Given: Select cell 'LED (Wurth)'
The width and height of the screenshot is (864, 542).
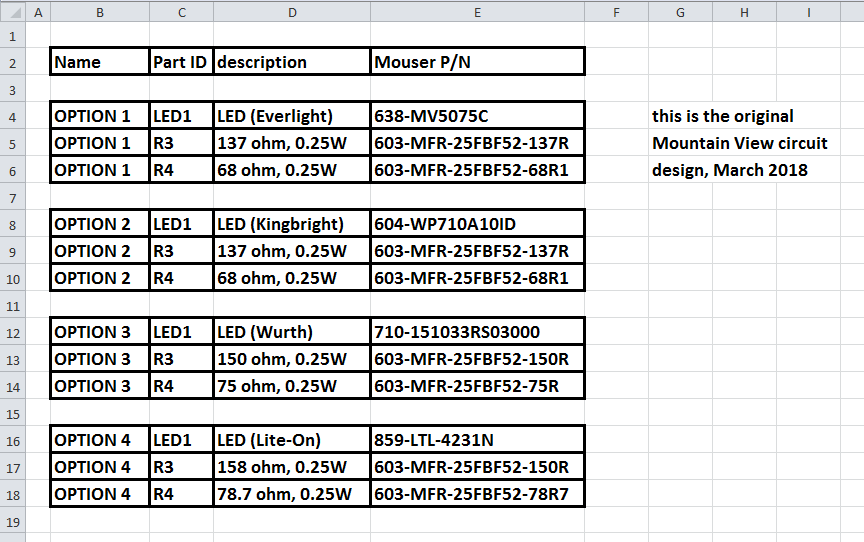Looking at the screenshot, I should (292, 332).
